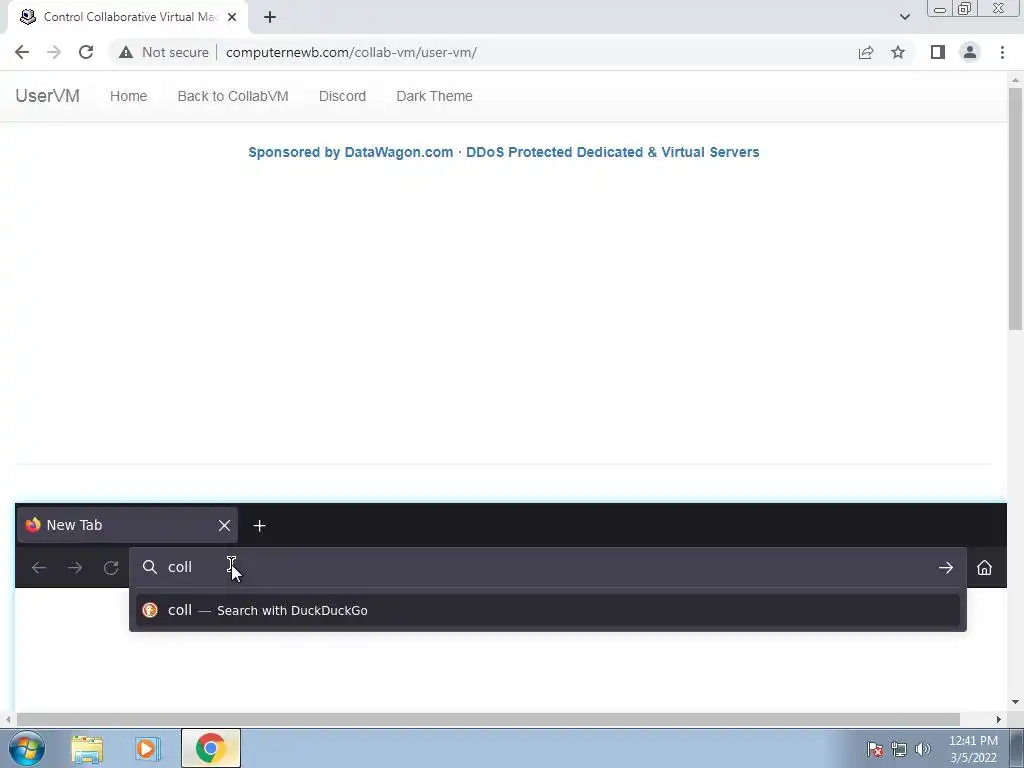1024x768 pixels.
Task: Open a new Chrome tab
Action: click(x=270, y=17)
